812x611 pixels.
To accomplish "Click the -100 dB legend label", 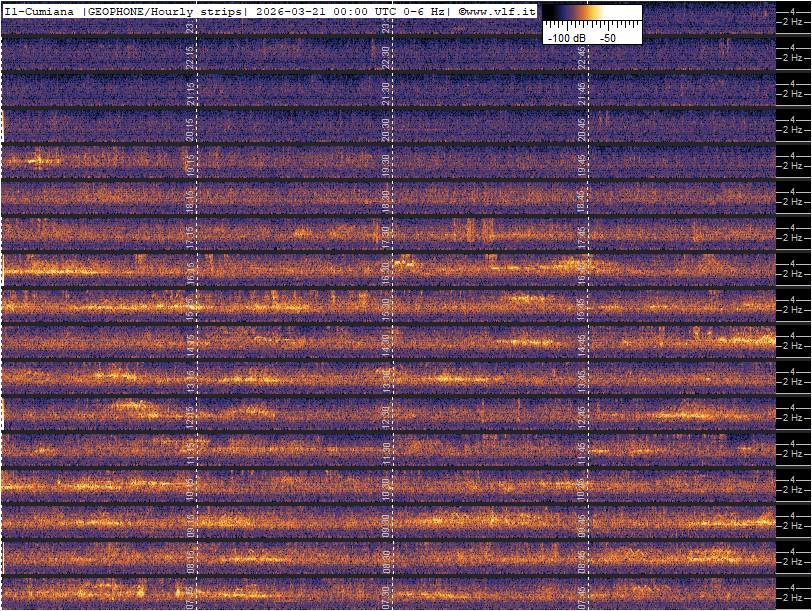I will coord(568,37).
